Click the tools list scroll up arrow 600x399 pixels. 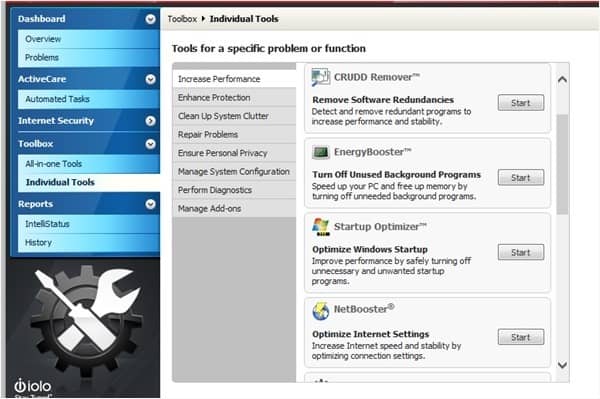tap(562, 80)
